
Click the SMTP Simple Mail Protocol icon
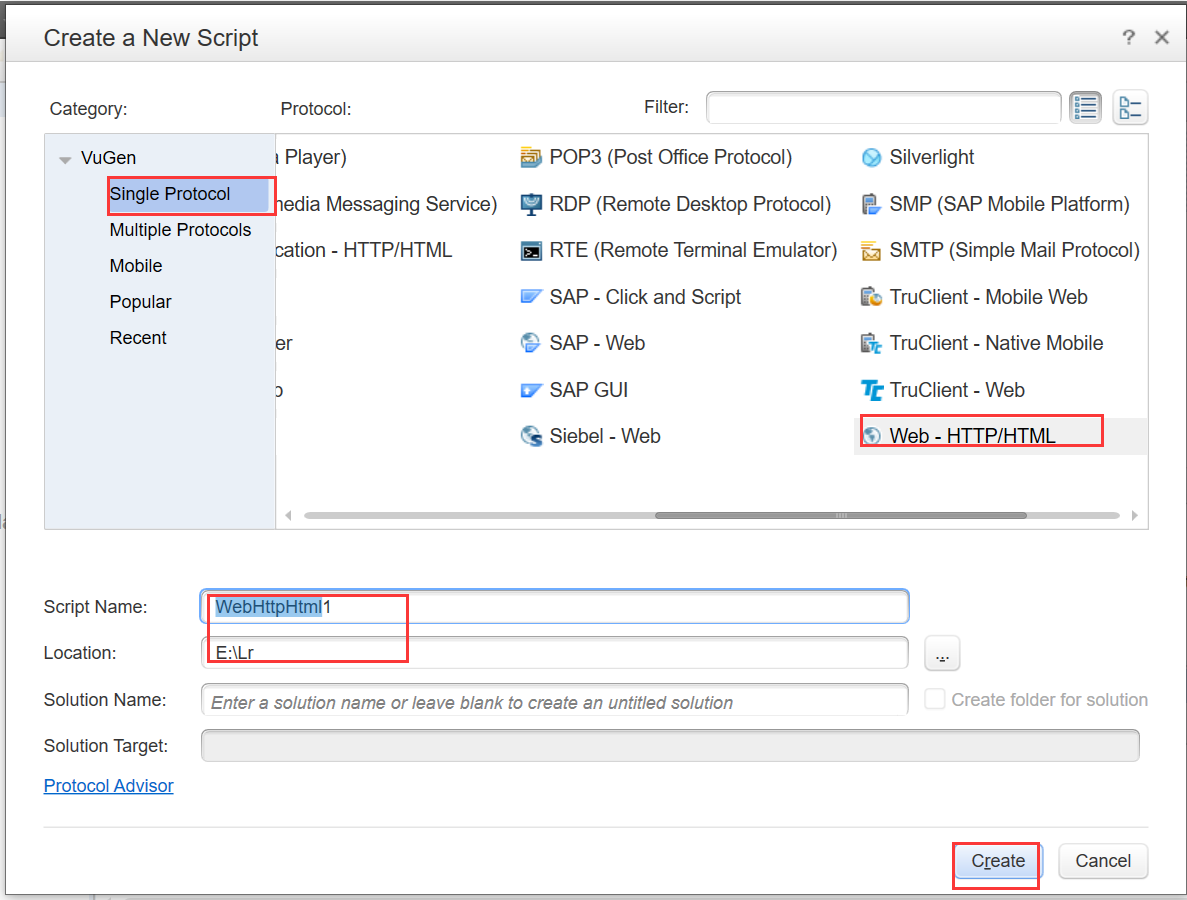point(872,251)
